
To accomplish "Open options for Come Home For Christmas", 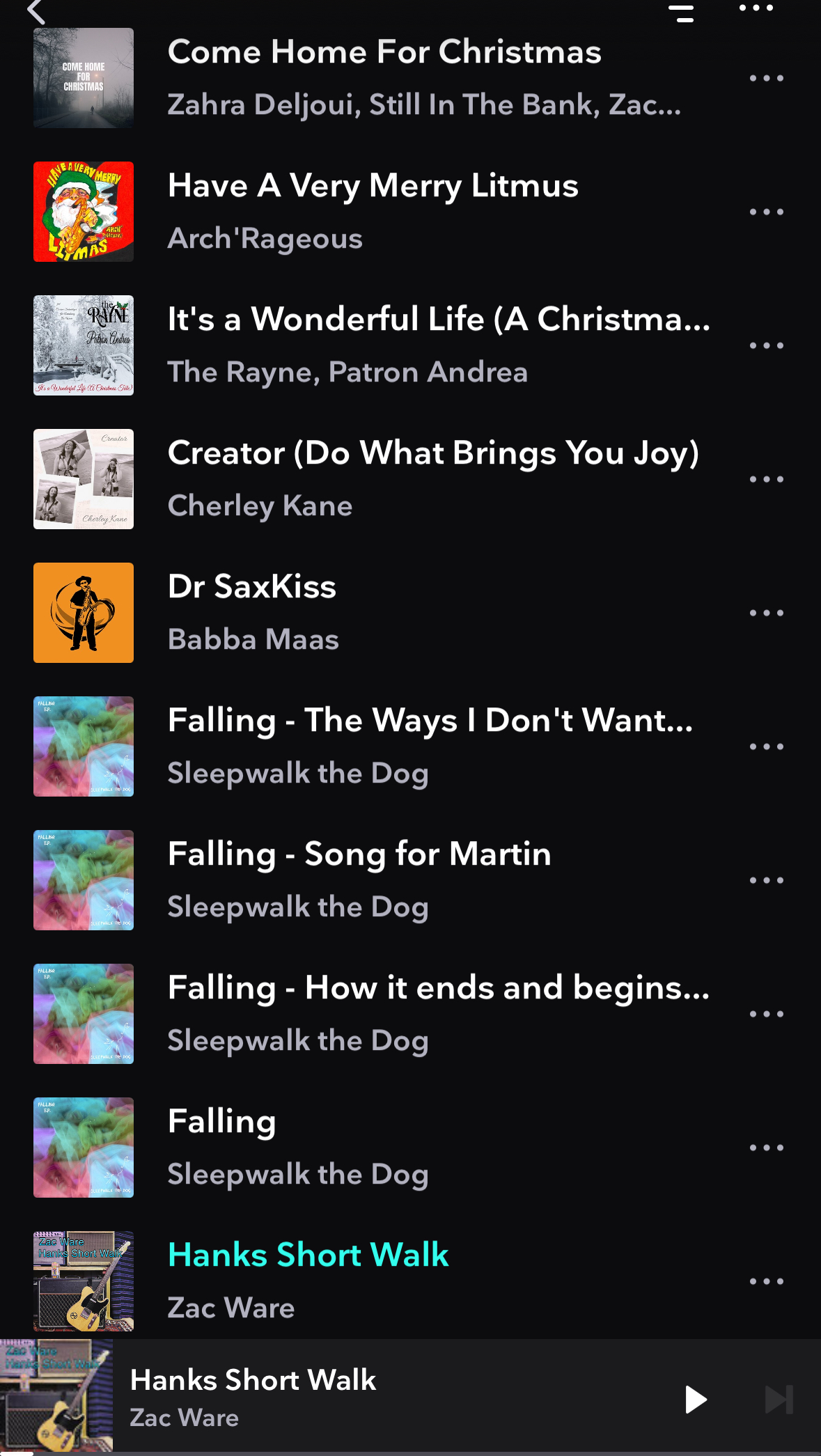I will coord(767,78).
